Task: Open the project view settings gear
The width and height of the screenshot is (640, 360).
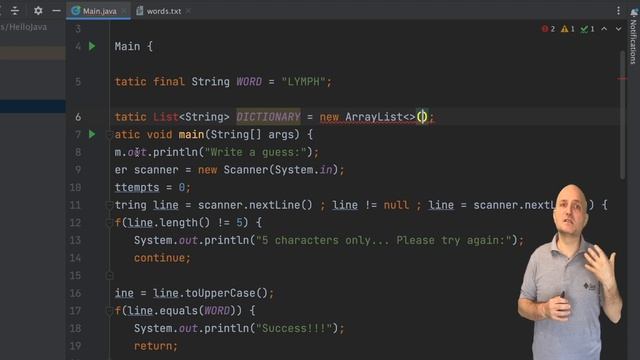Action: (38, 11)
